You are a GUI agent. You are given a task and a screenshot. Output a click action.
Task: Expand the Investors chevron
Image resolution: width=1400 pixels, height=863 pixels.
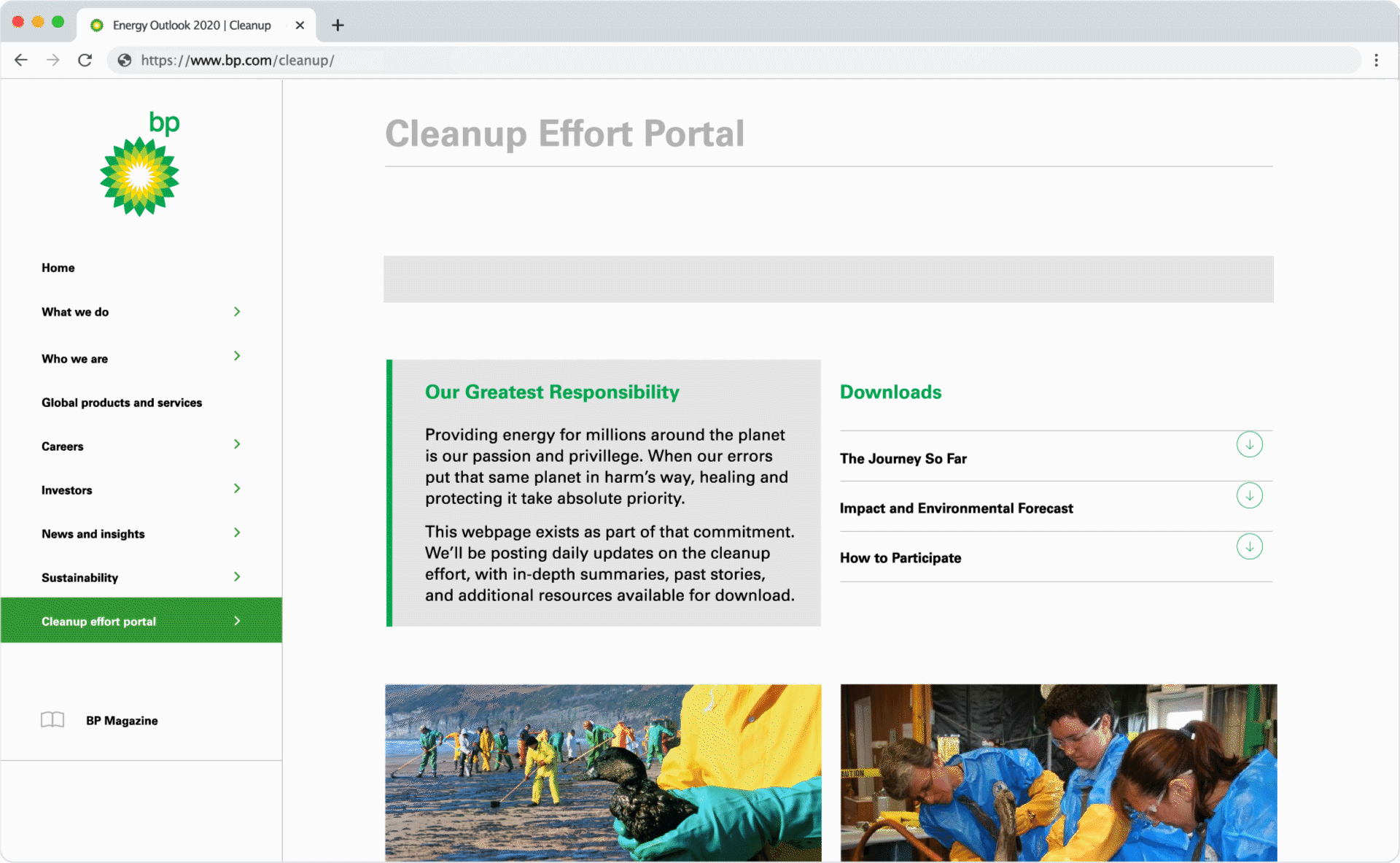pyautogui.click(x=237, y=488)
